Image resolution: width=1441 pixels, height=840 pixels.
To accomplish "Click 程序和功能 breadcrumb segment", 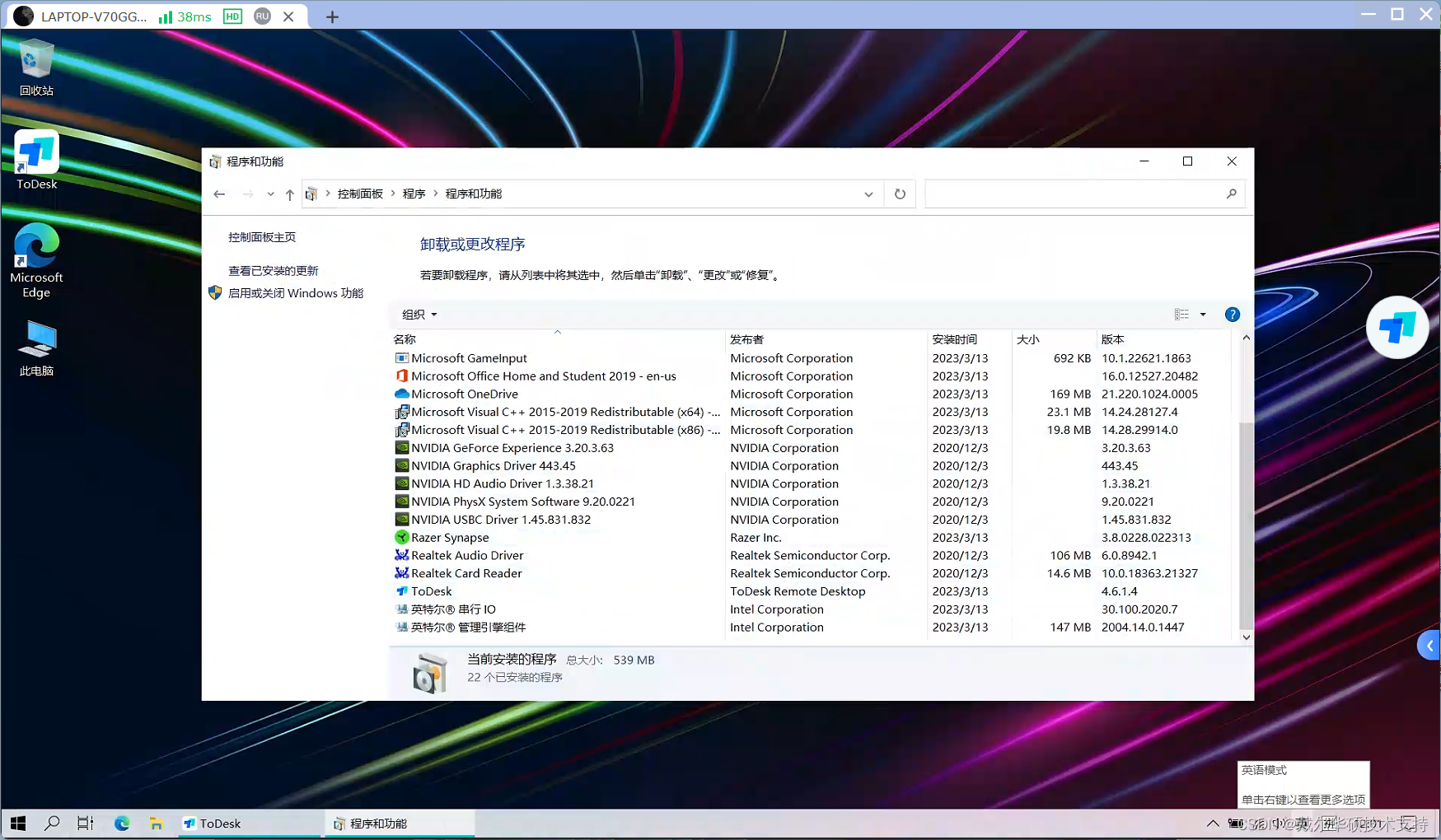I will tap(474, 194).
